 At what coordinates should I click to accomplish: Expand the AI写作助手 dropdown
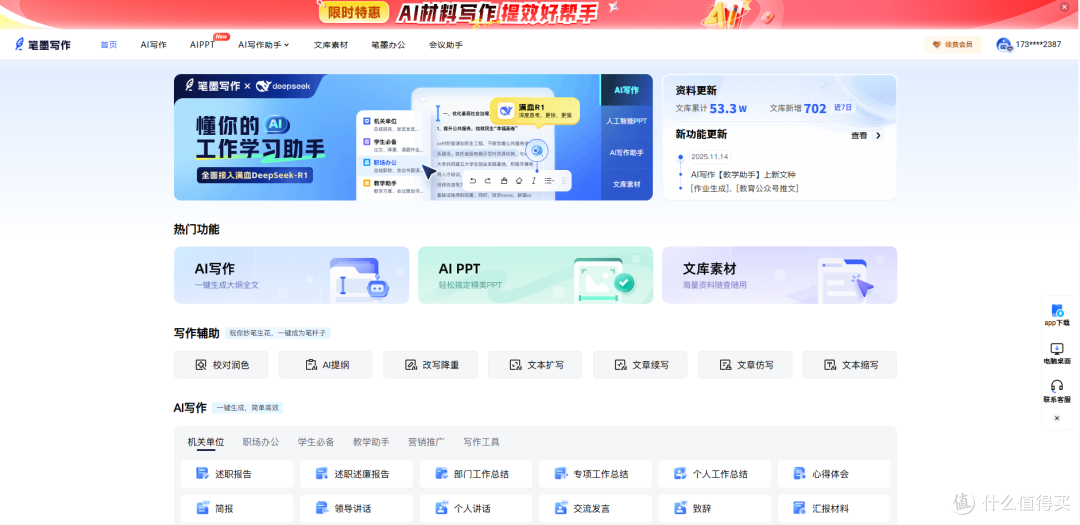click(x=264, y=45)
